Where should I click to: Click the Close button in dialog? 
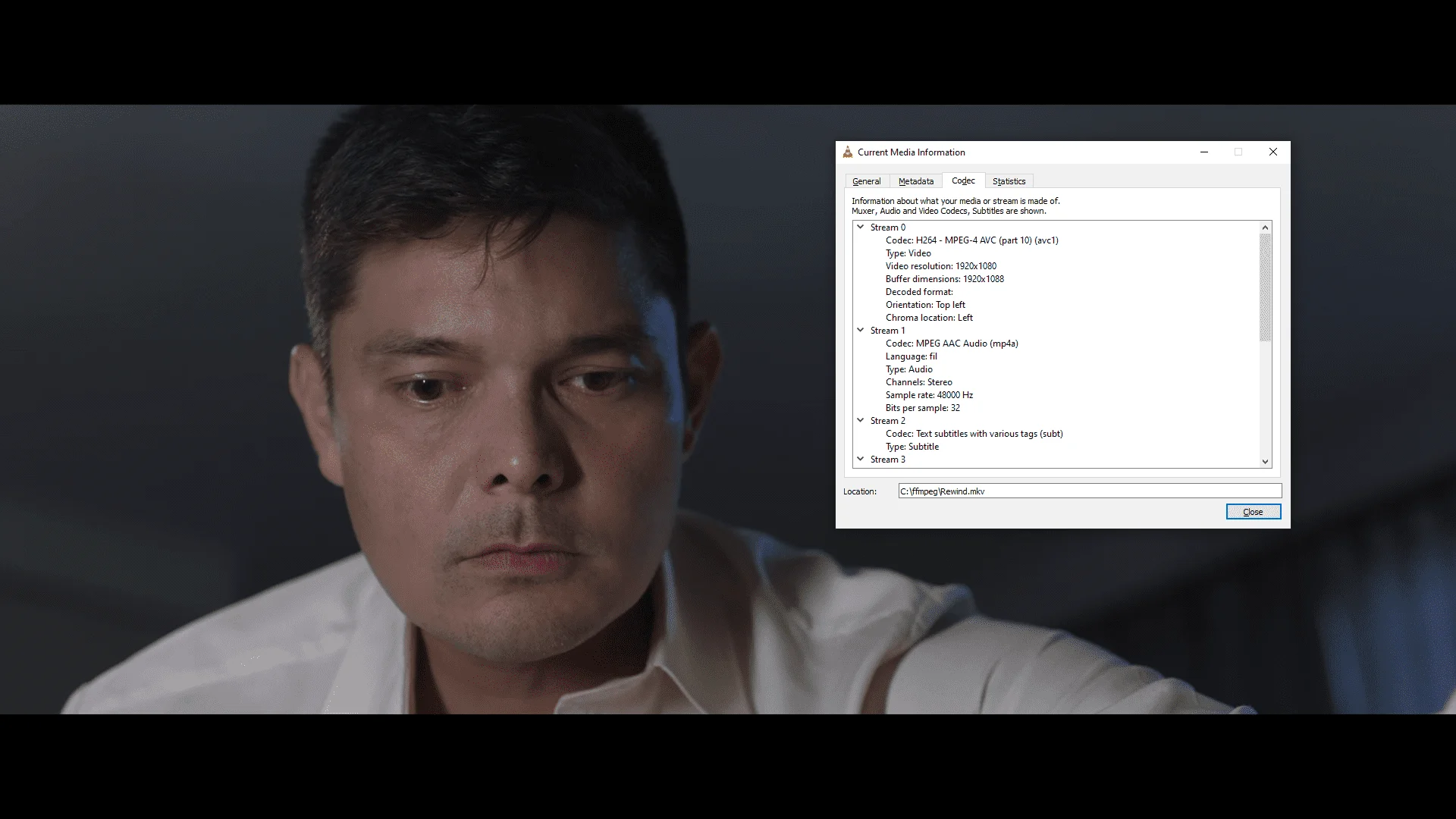(x=1254, y=512)
